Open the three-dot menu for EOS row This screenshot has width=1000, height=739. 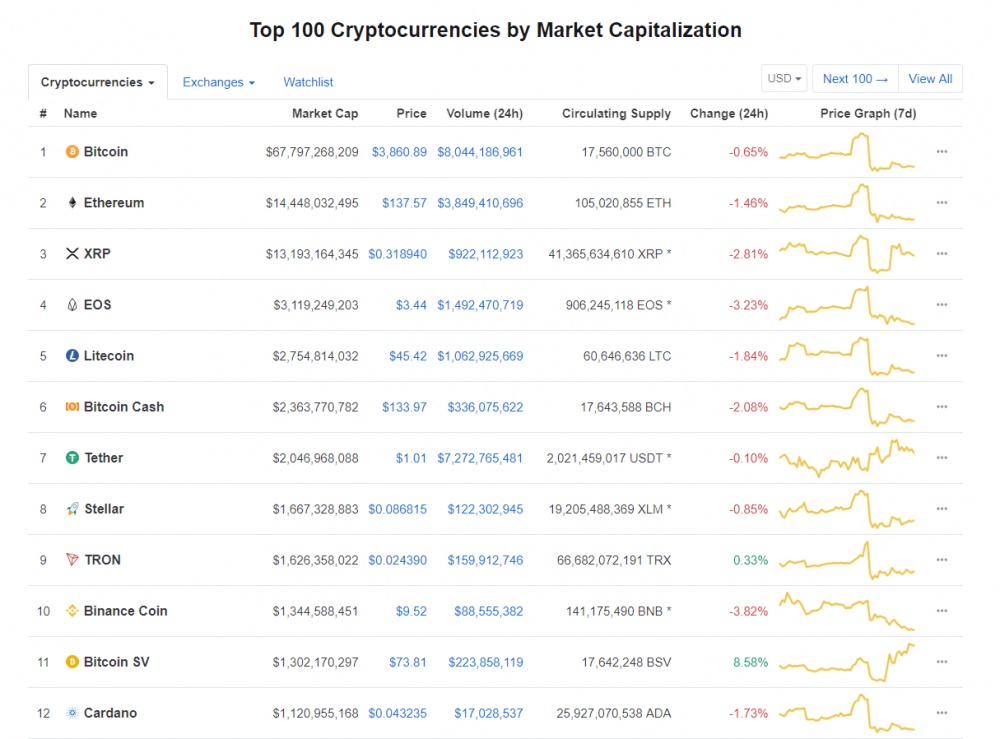[x=942, y=305]
